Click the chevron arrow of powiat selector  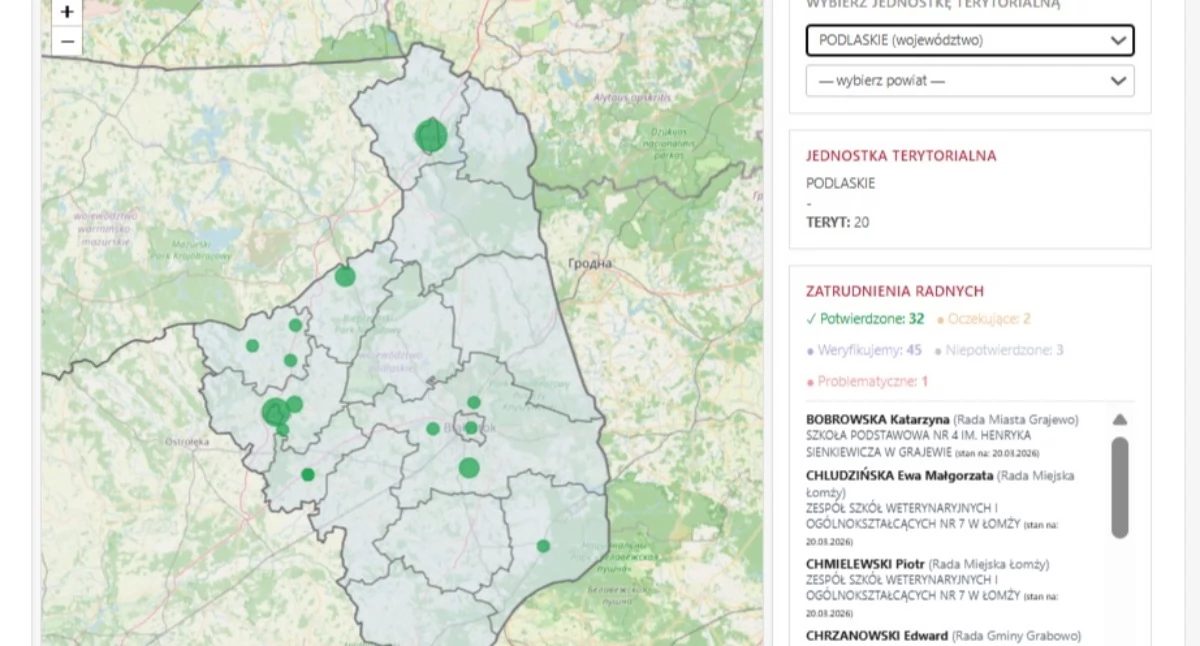(x=1118, y=81)
